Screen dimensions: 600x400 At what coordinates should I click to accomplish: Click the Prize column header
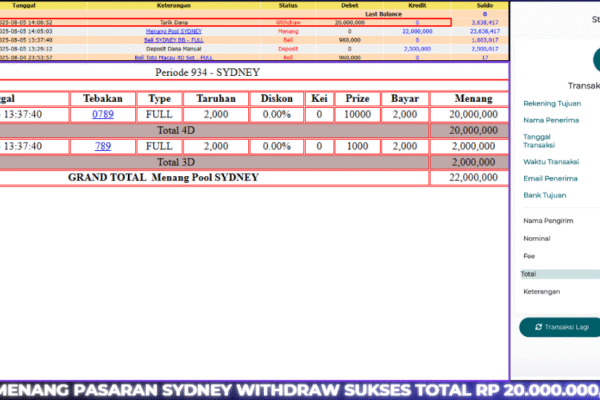click(357, 99)
